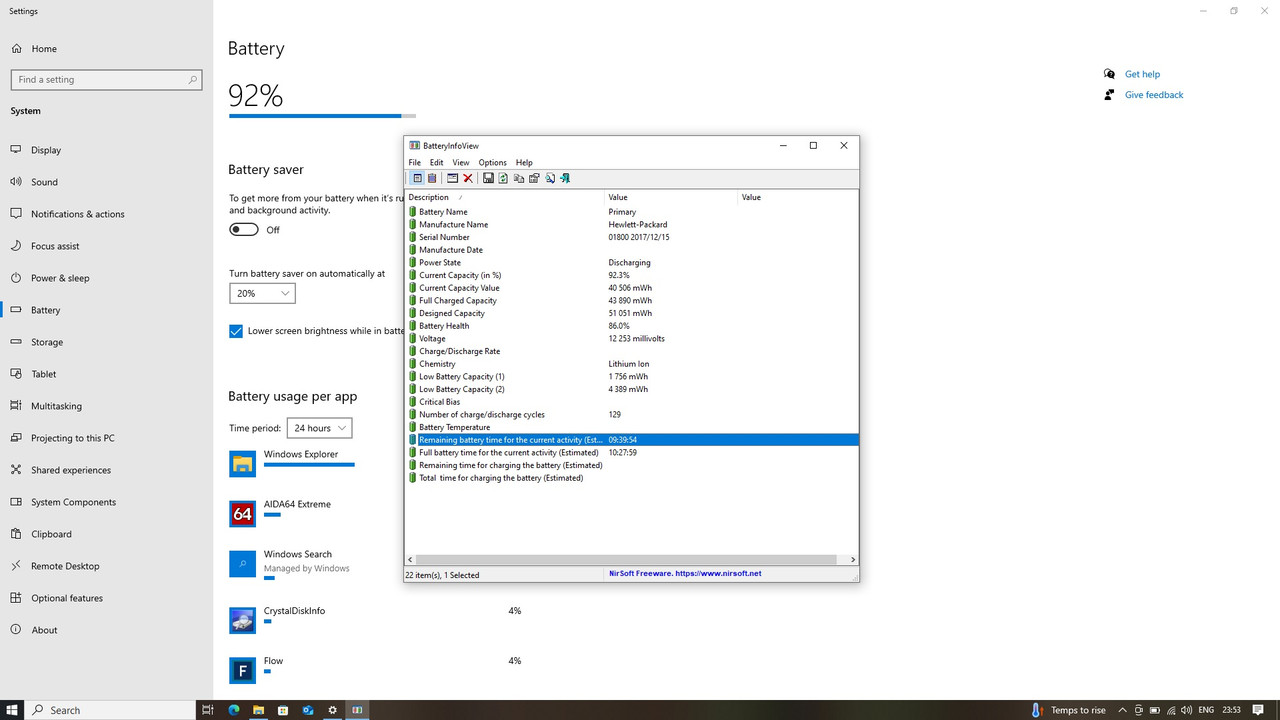Select the Show Battery Information toolbar icon
The width and height of the screenshot is (1280, 720).
[418, 178]
